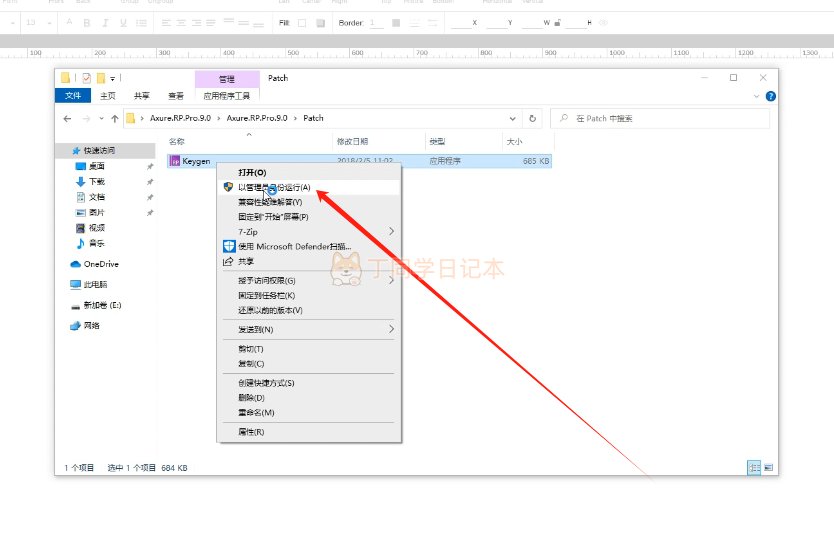Open OneDrive in the navigation pane
This screenshot has width=834, height=550.
point(100,264)
